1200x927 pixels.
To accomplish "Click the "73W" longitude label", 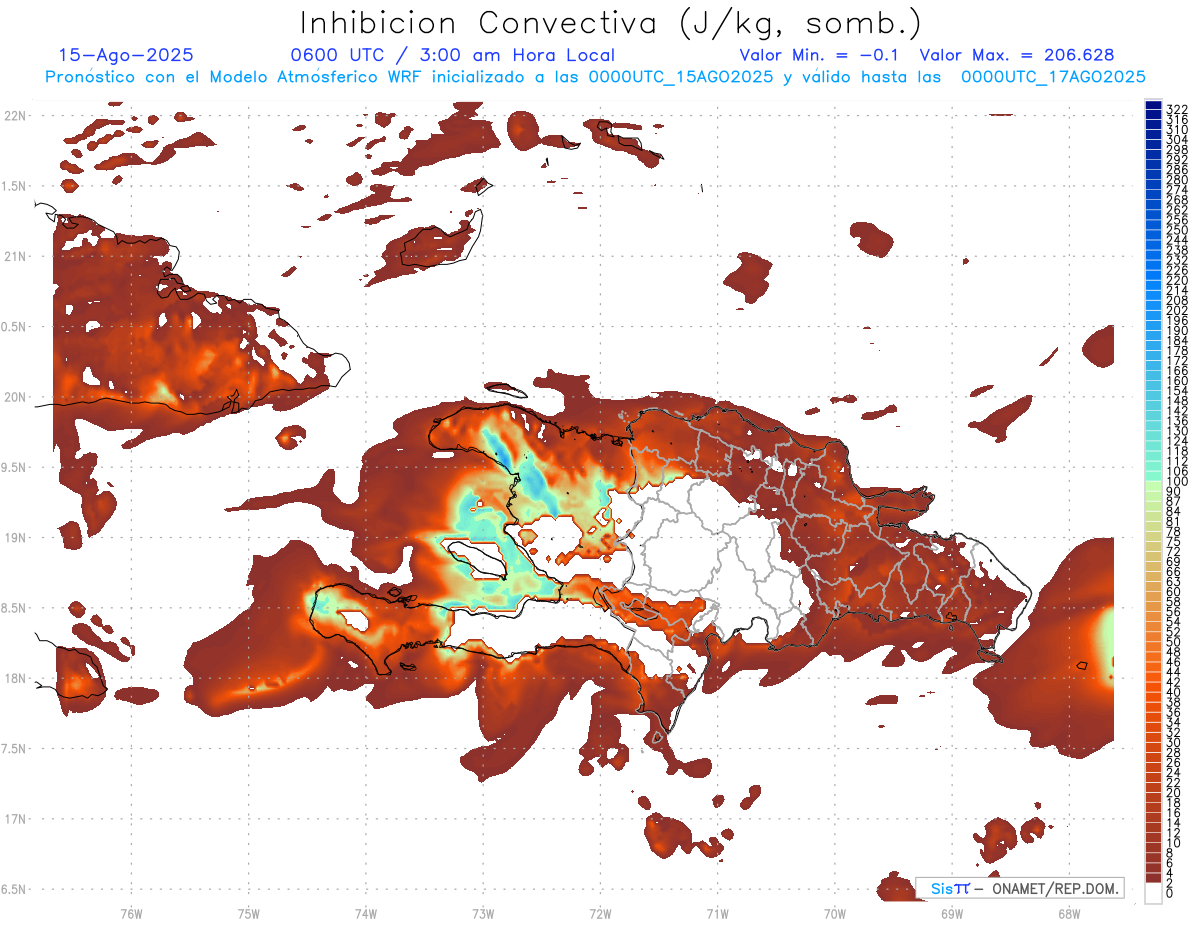I will [x=483, y=913].
